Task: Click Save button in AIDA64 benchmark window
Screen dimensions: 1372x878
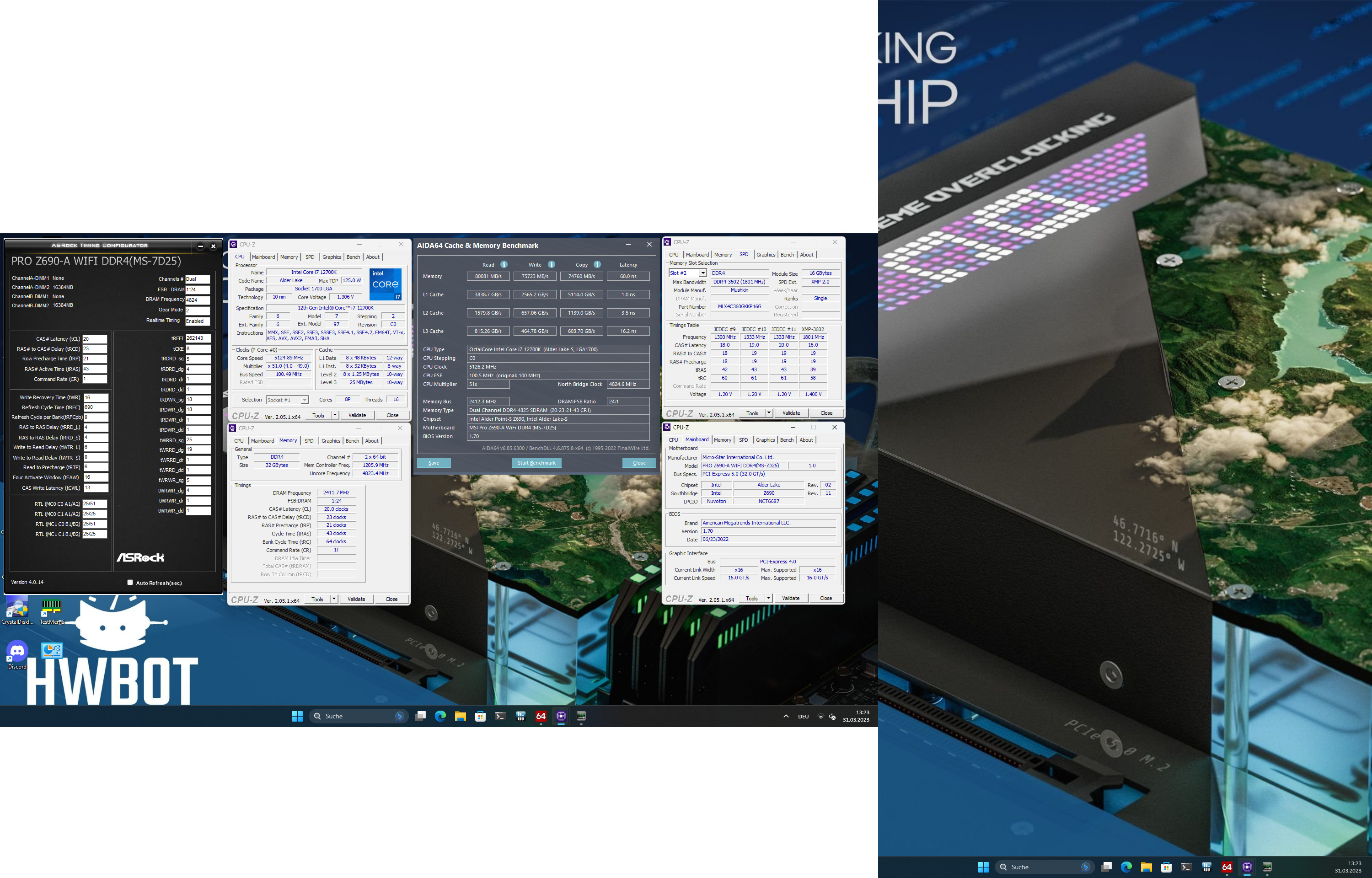Action: 434,463
